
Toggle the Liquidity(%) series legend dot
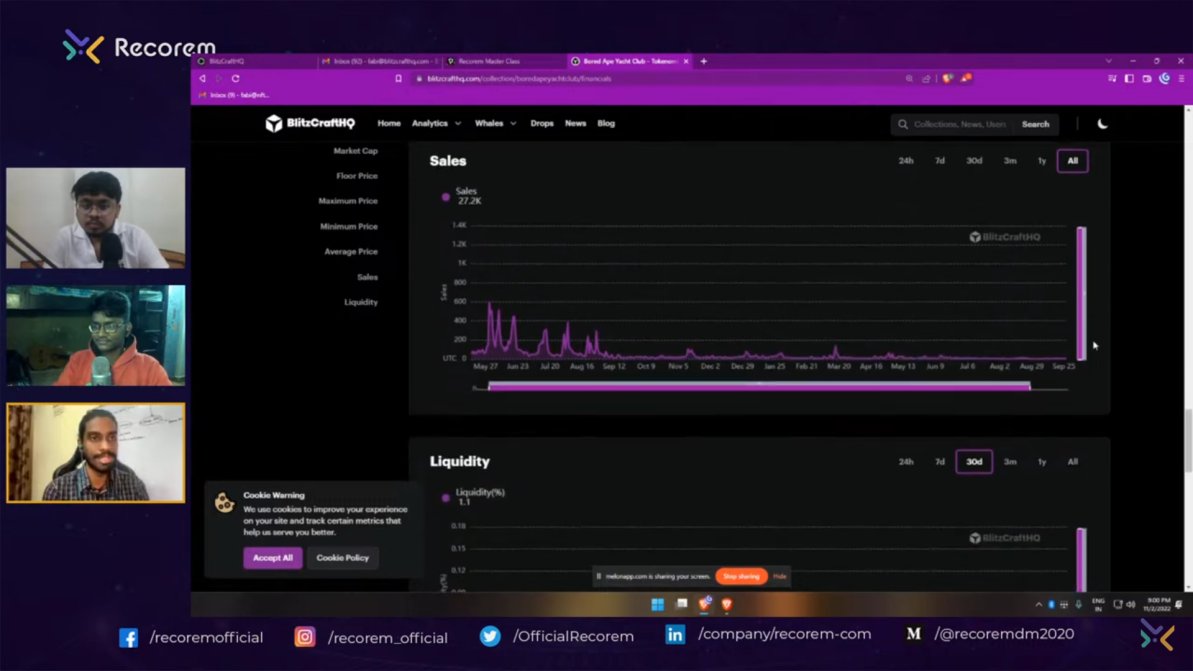tap(446, 498)
